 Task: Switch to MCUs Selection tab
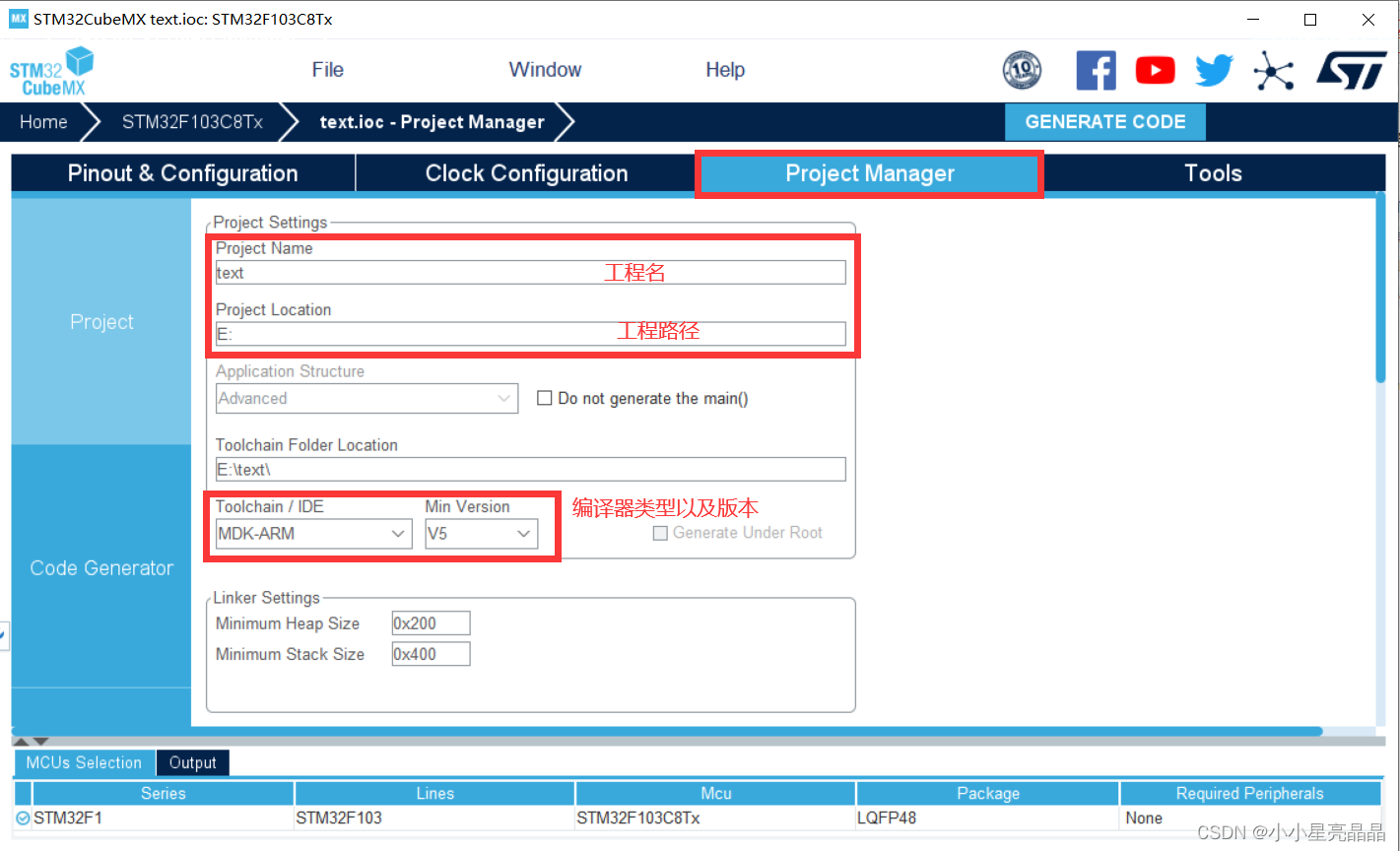coord(84,762)
